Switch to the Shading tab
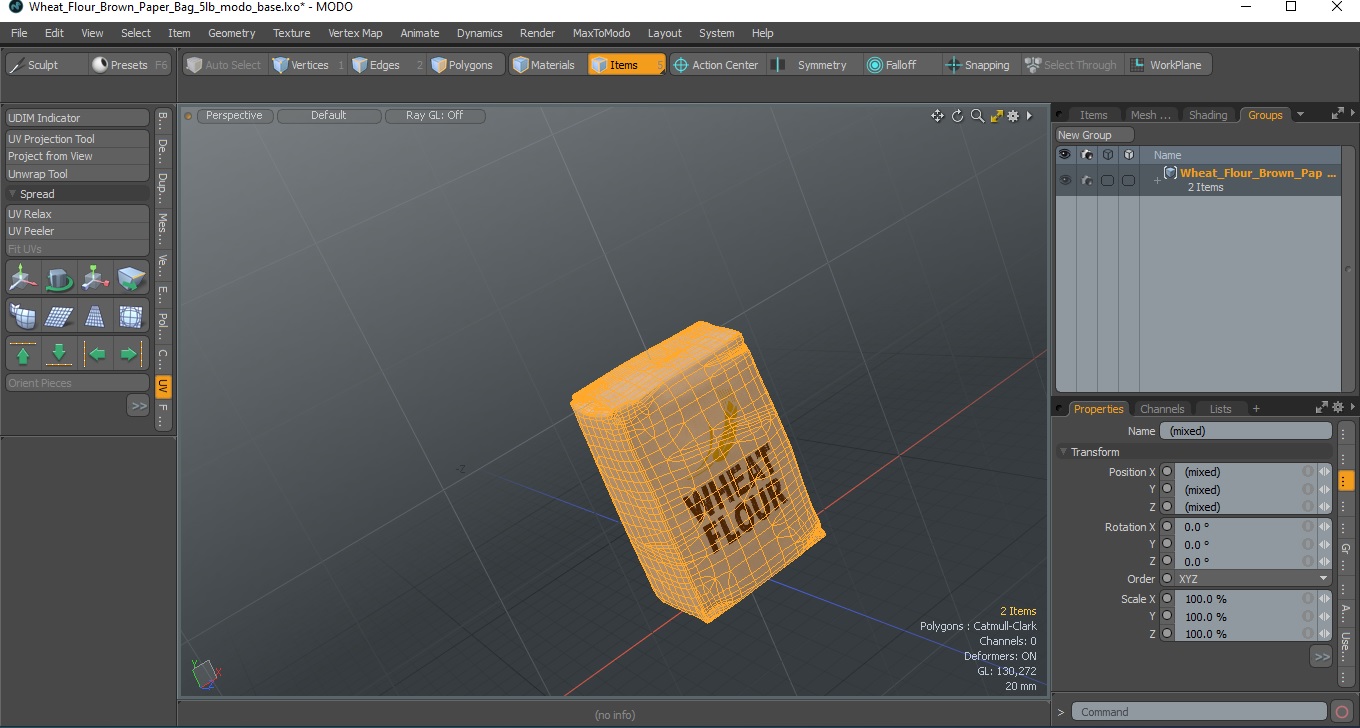The width and height of the screenshot is (1360, 728). pos(1207,115)
